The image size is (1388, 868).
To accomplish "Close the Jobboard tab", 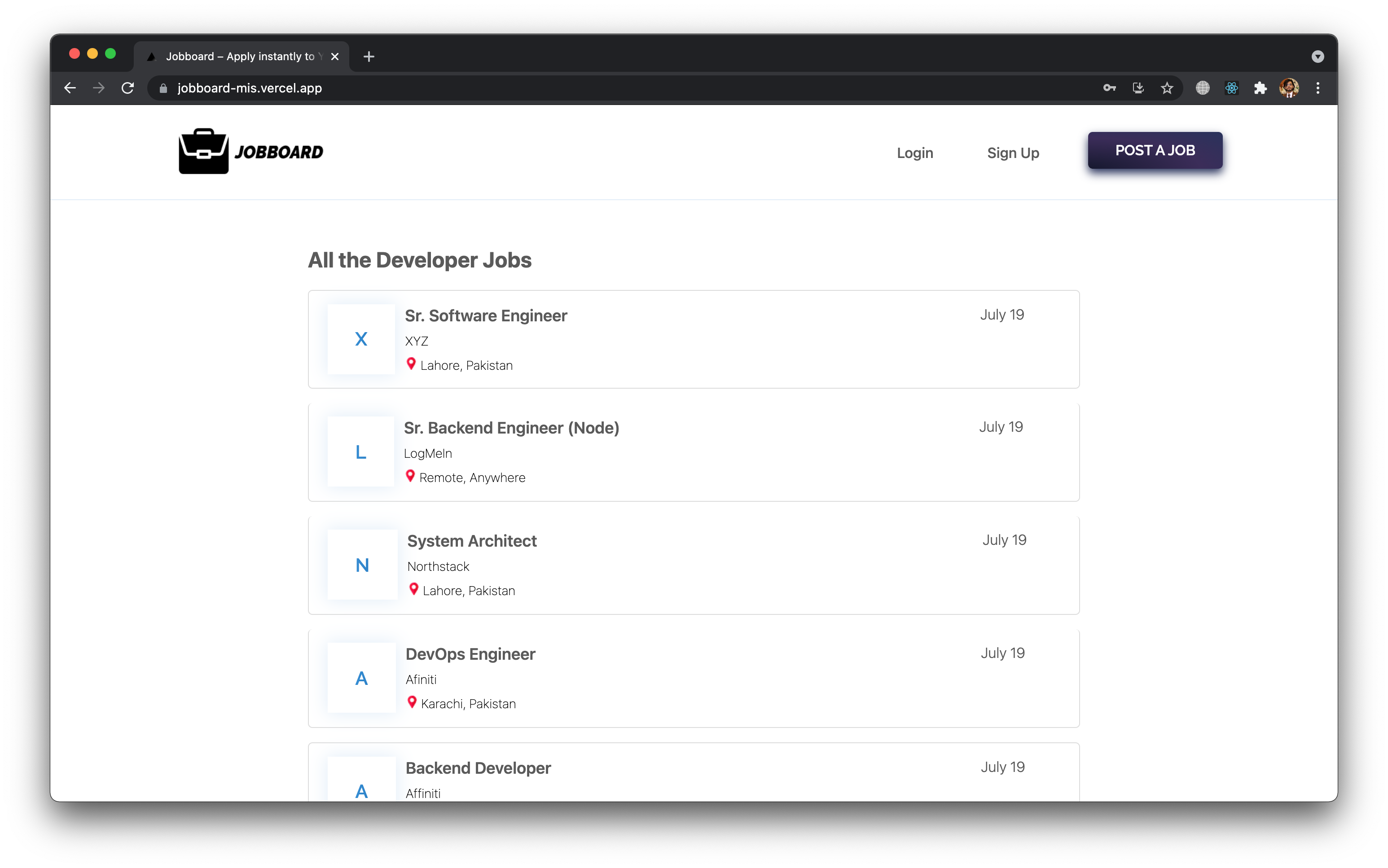I will 335,56.
